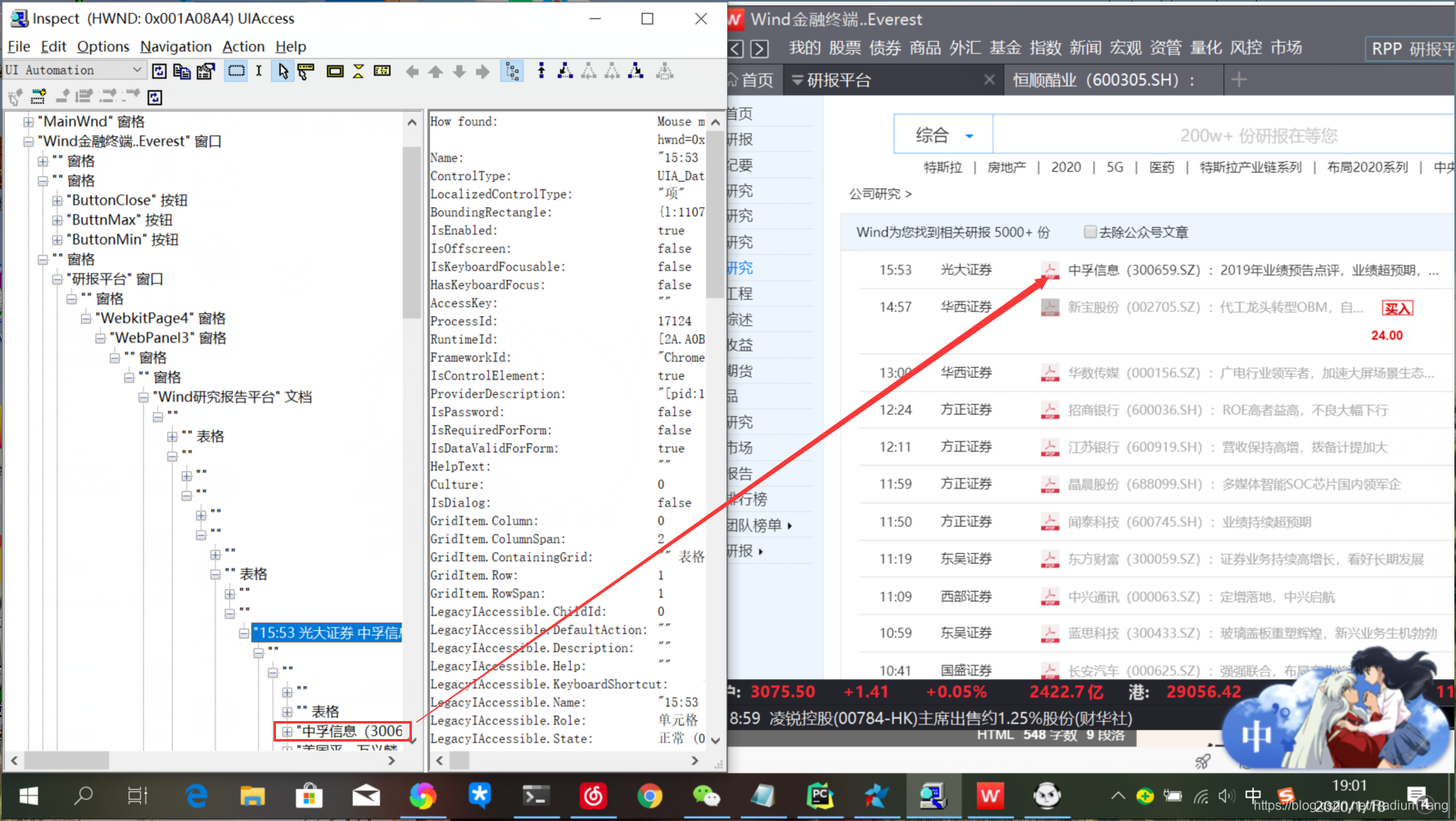The height and width of the screenshot is (821, 1456).
Task: Expand the "中孚信息 (3006" tree node
Action: [x=287, y=731]
